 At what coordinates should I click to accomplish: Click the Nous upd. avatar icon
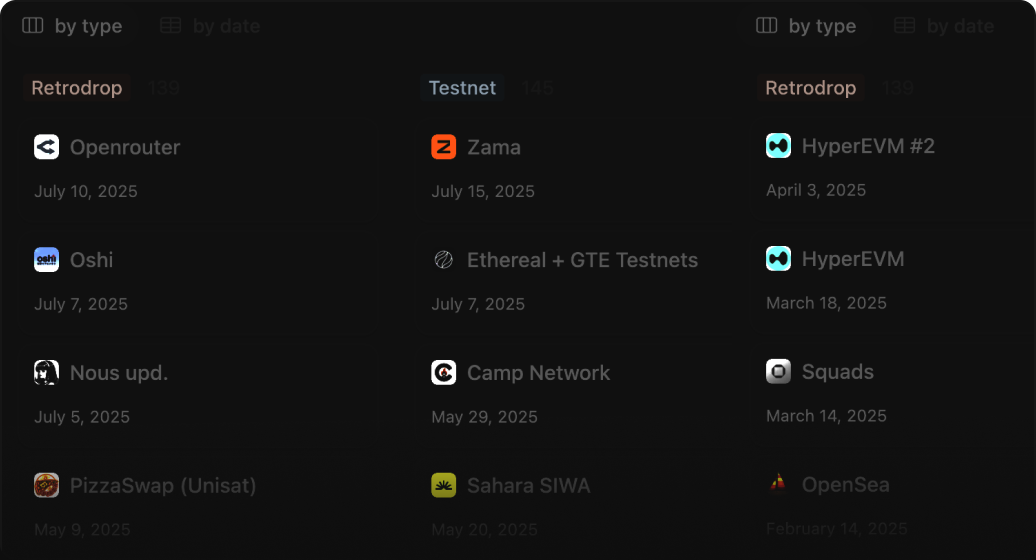[x=47, y=373]
